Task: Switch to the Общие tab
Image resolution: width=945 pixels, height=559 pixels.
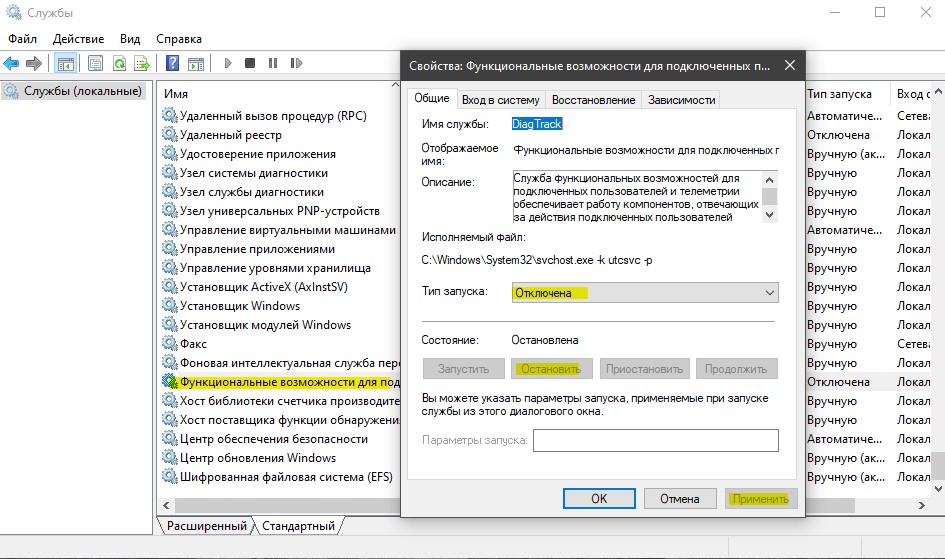Action: pos(432,98)
